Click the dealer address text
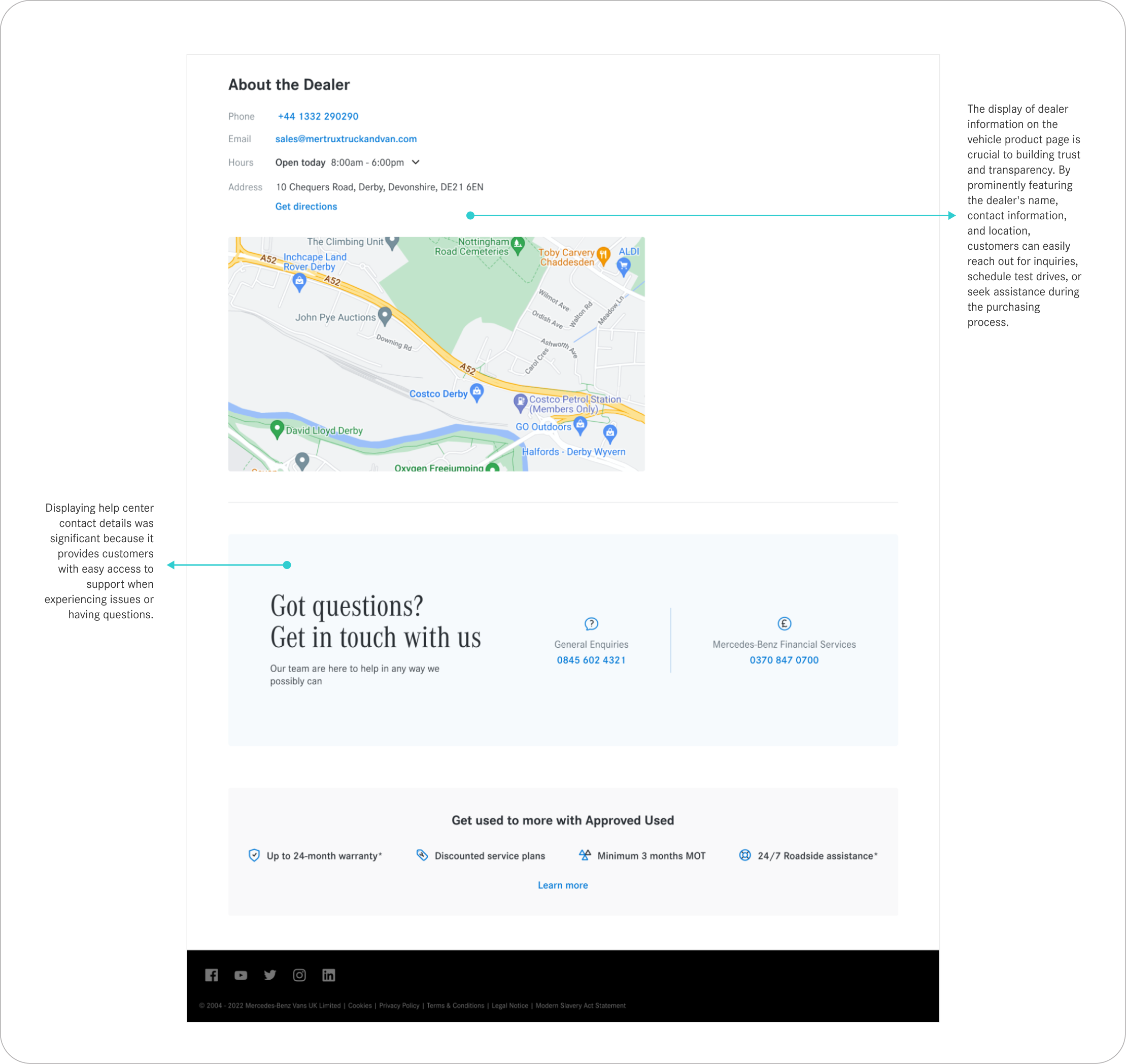This screenshot has width=1126, height=1064. (x=380, y=187)
